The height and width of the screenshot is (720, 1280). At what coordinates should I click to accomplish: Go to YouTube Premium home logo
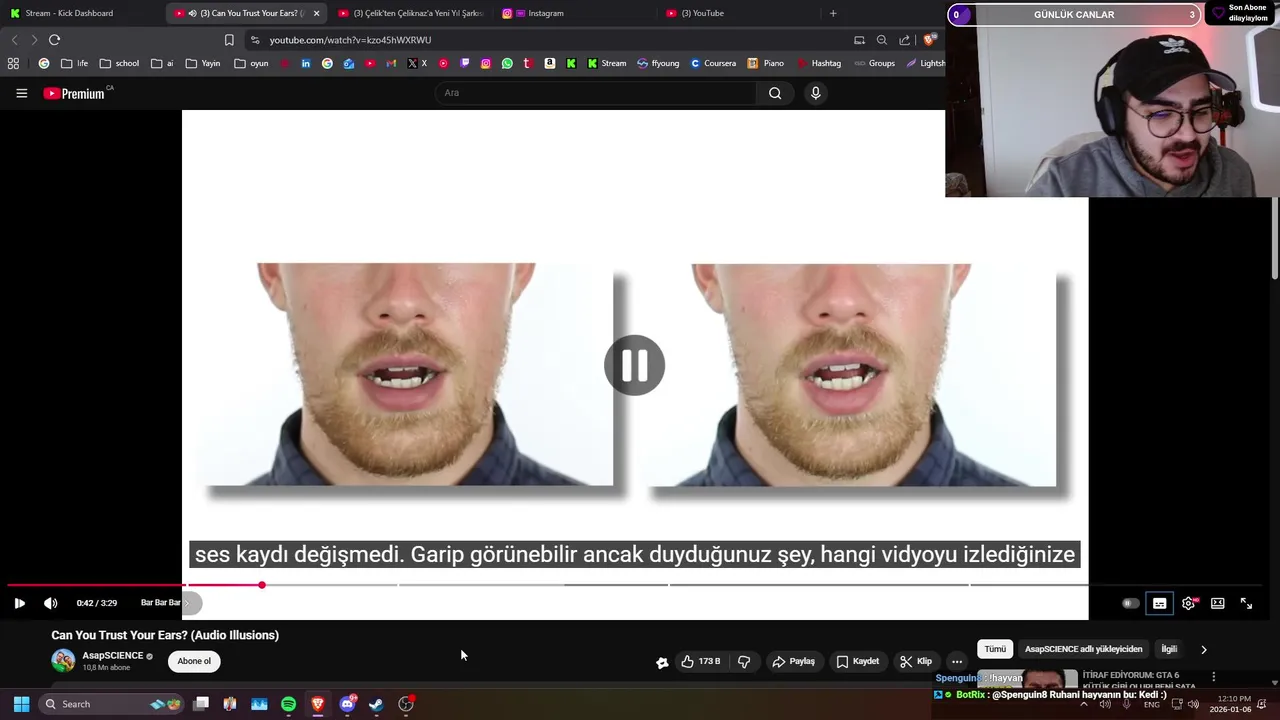[x=75, y=93]
